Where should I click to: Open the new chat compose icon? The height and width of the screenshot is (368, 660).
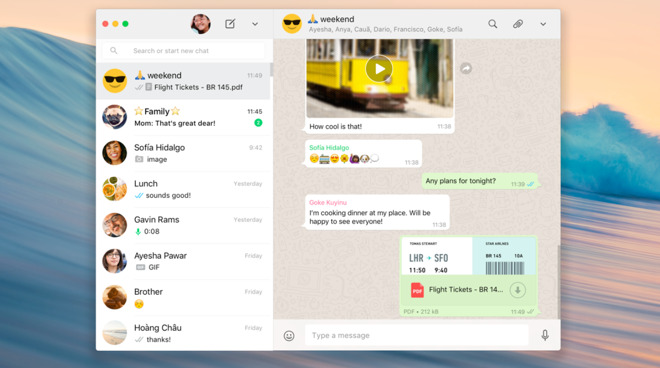[230, 24]
